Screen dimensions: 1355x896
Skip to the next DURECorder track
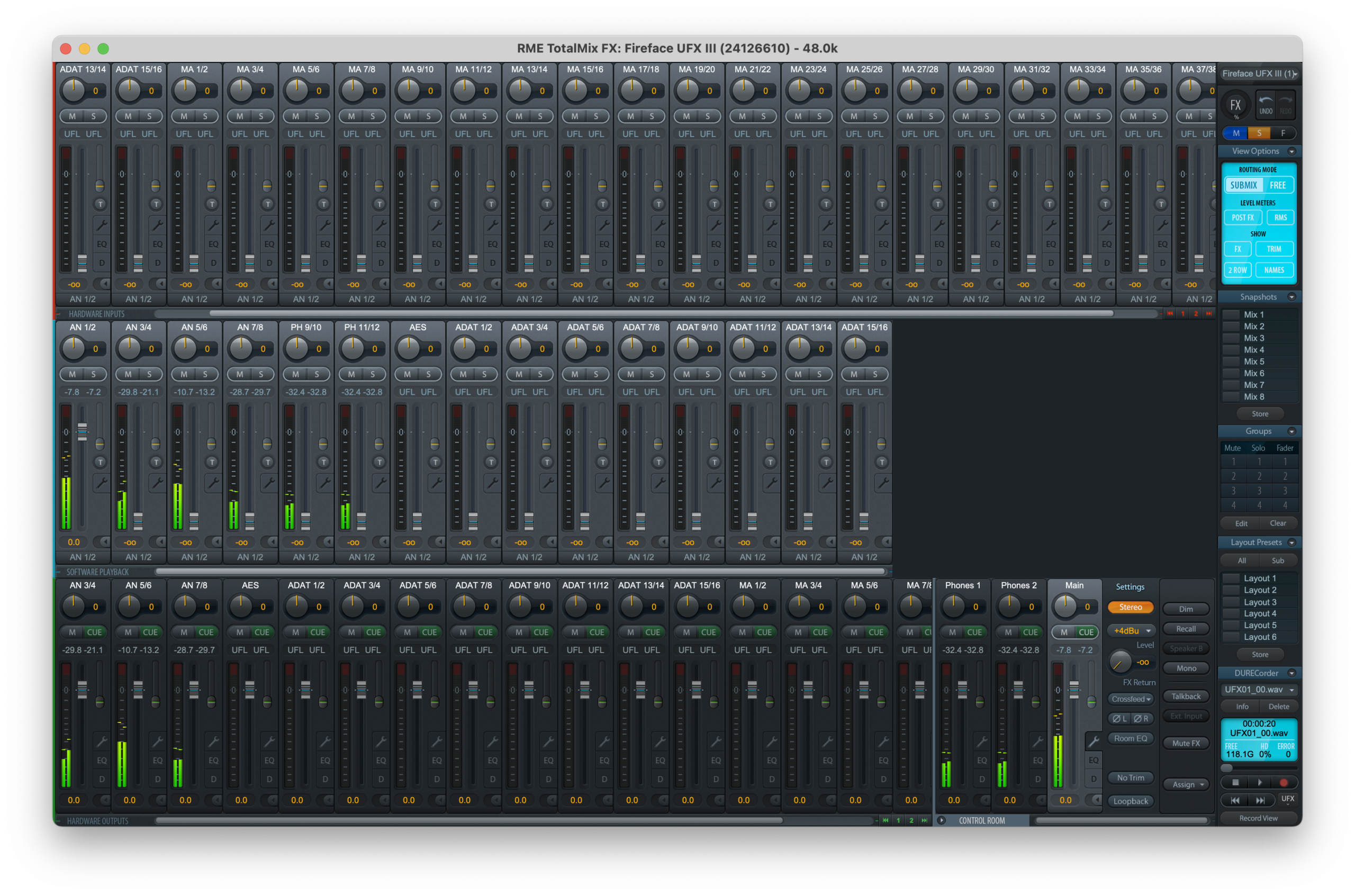pos(1261,800)
